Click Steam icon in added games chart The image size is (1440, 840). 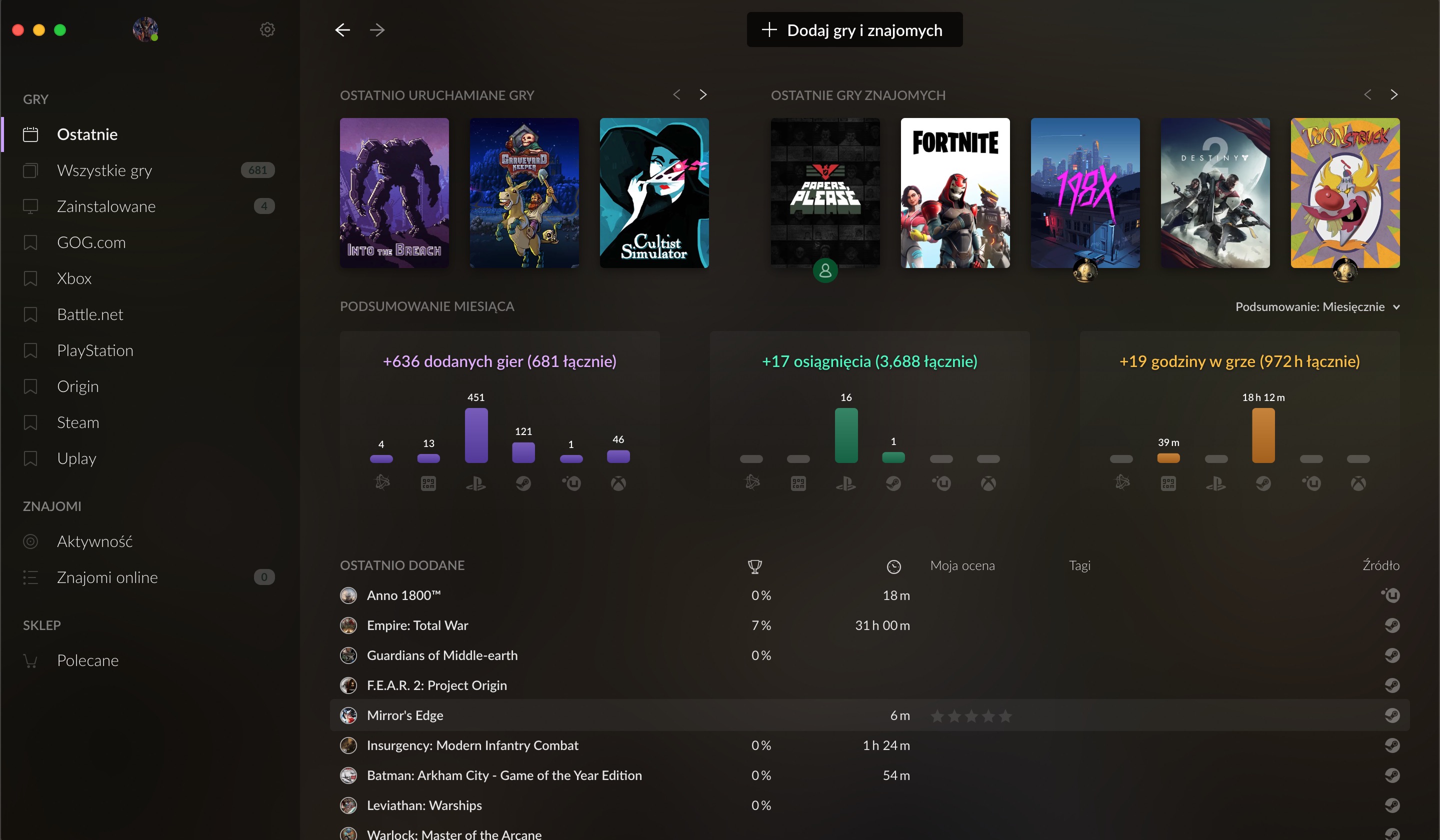tap(523, 483)
